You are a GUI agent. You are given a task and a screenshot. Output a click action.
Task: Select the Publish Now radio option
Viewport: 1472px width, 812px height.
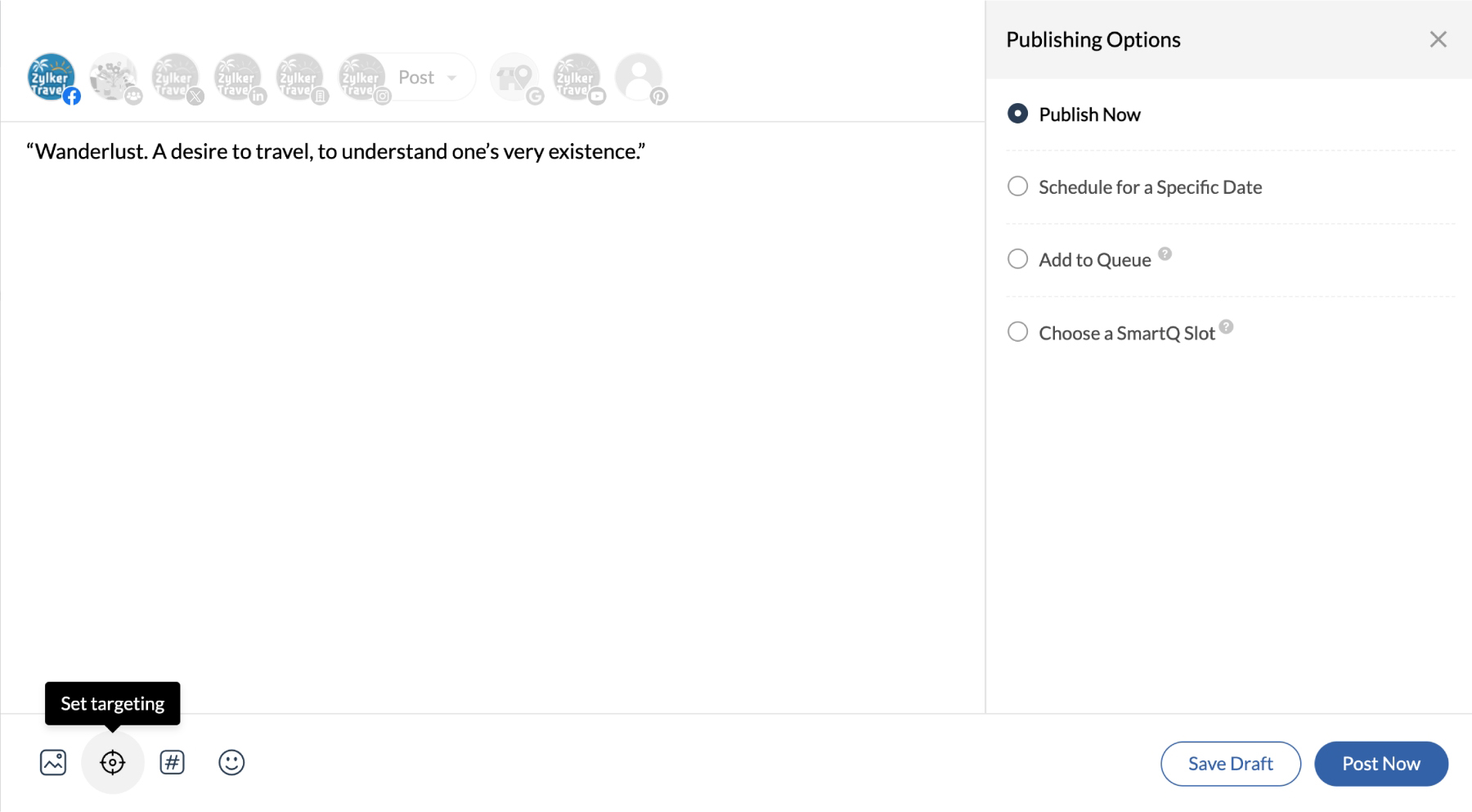pos(1018,114)
